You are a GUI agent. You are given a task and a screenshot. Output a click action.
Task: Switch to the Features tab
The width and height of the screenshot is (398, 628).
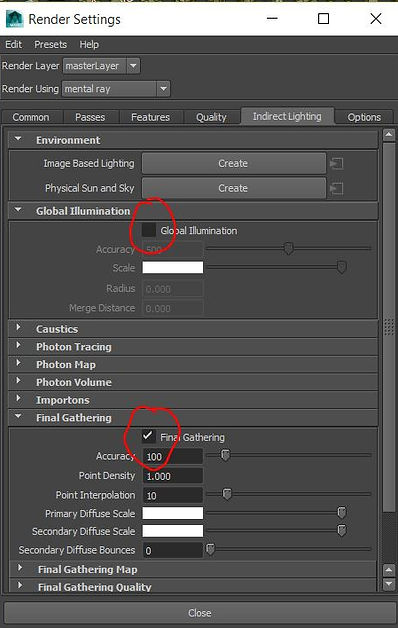(151, 117)
